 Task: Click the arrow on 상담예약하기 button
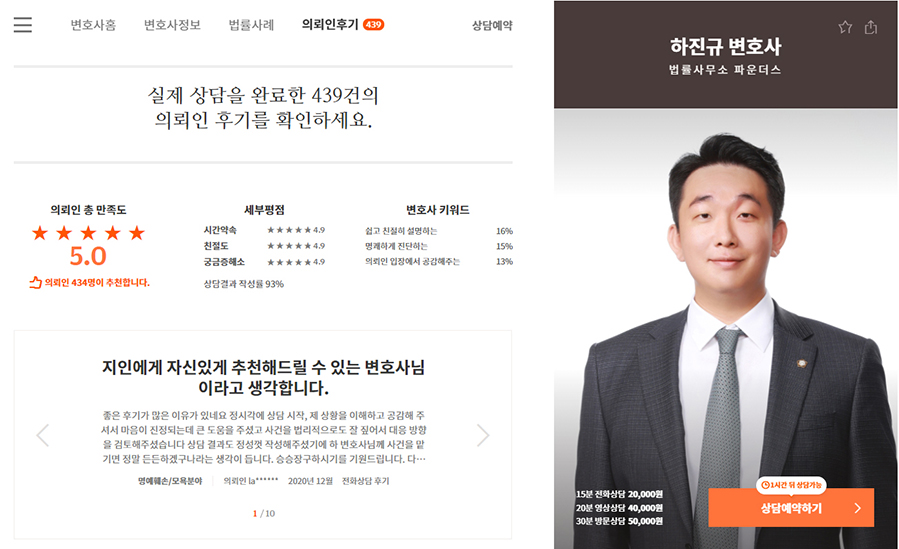pyautogui.click(x=858, y=508)
